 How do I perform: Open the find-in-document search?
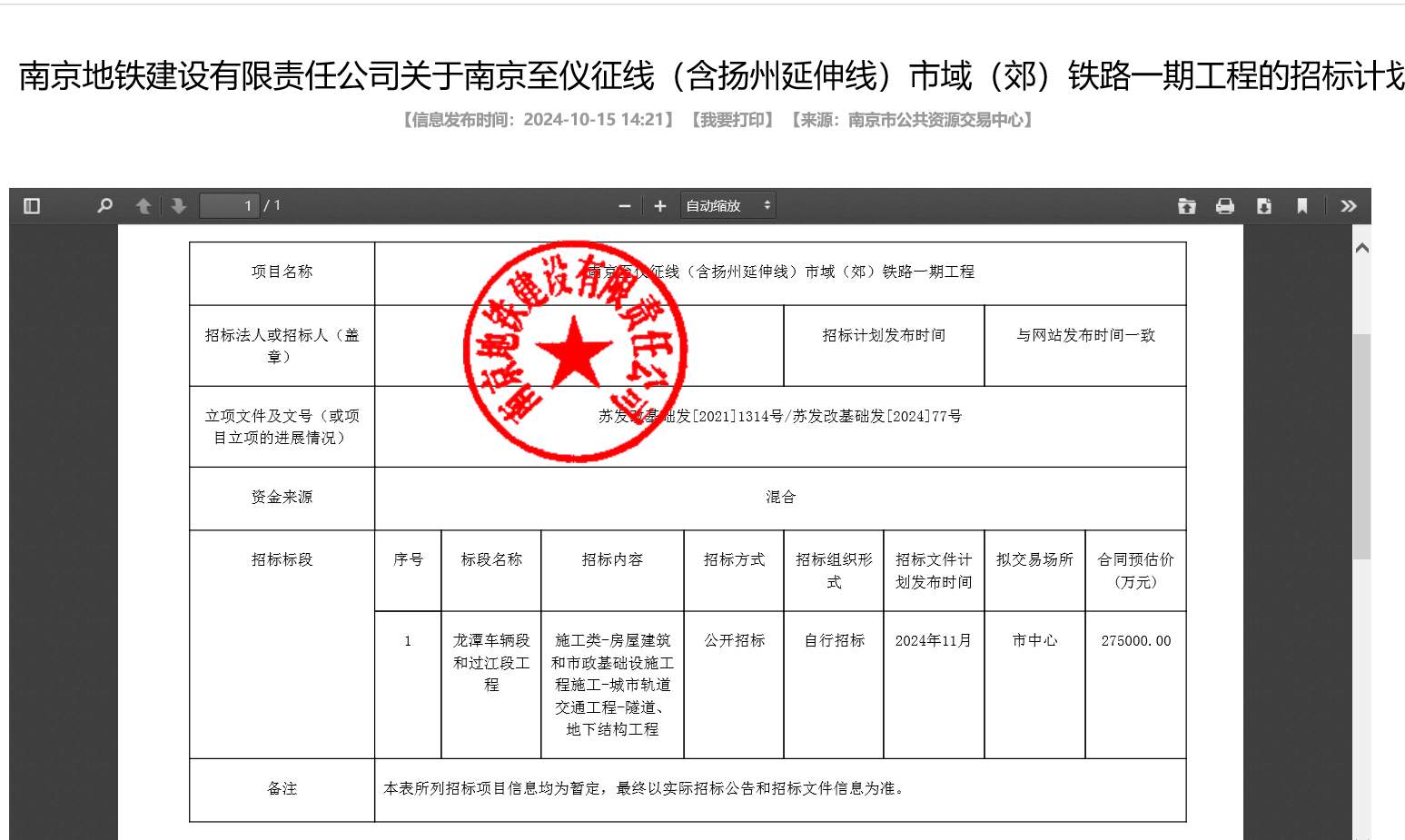[x=104, y=206]
